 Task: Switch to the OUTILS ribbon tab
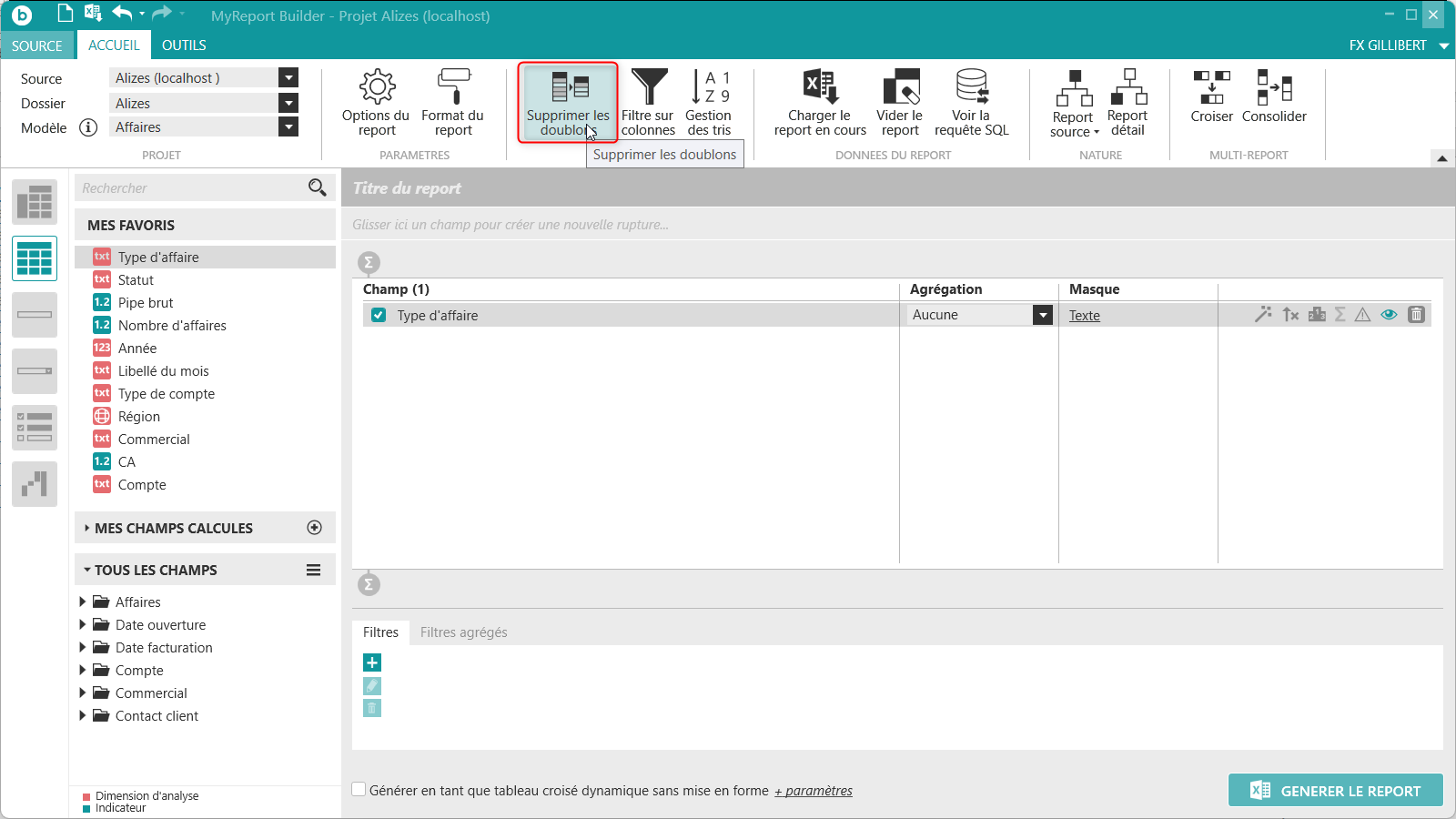(x=184, y=45)
